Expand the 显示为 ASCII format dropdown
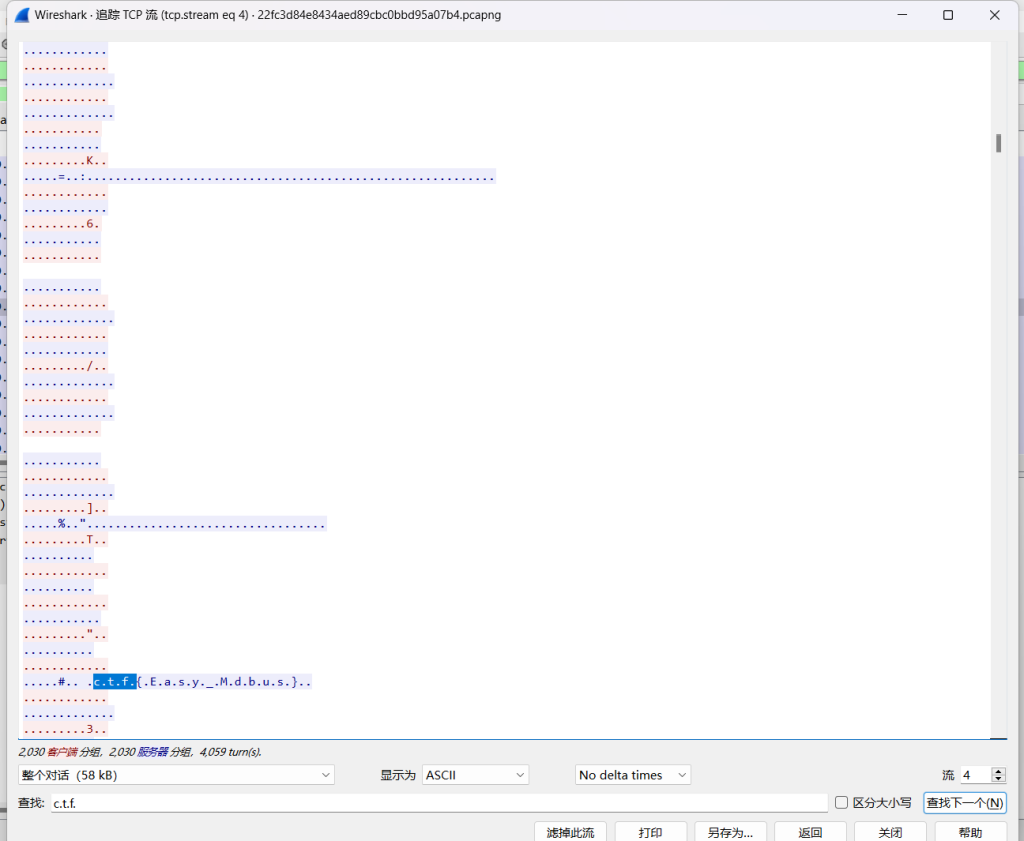 [x=475, y=775]
